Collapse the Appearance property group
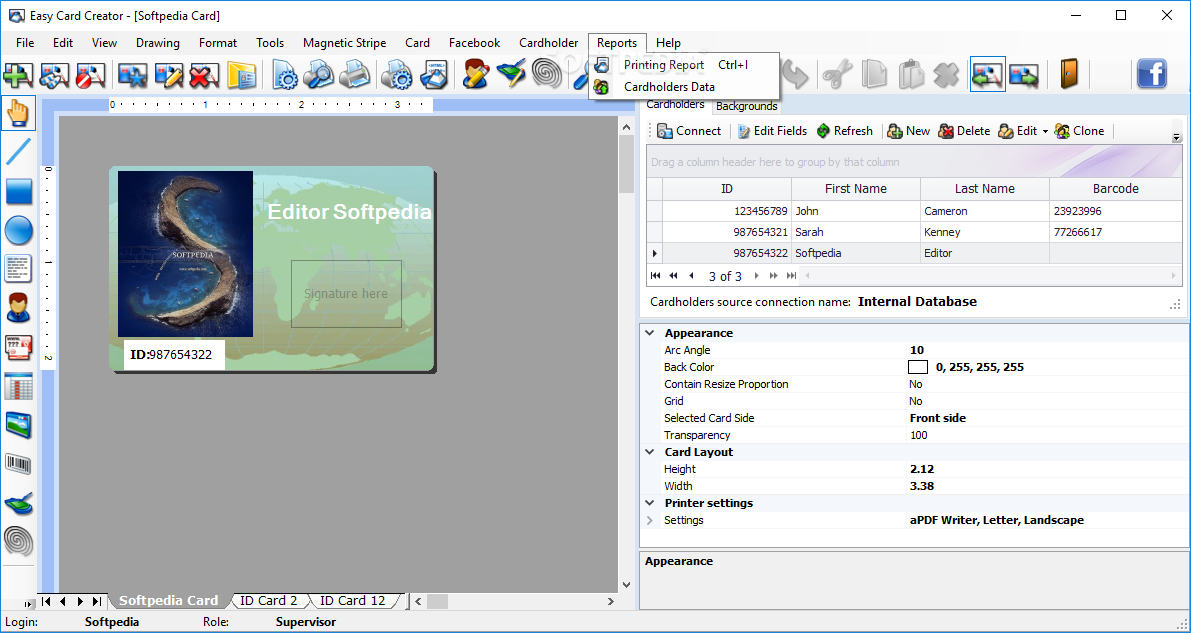 click(649, 333)
